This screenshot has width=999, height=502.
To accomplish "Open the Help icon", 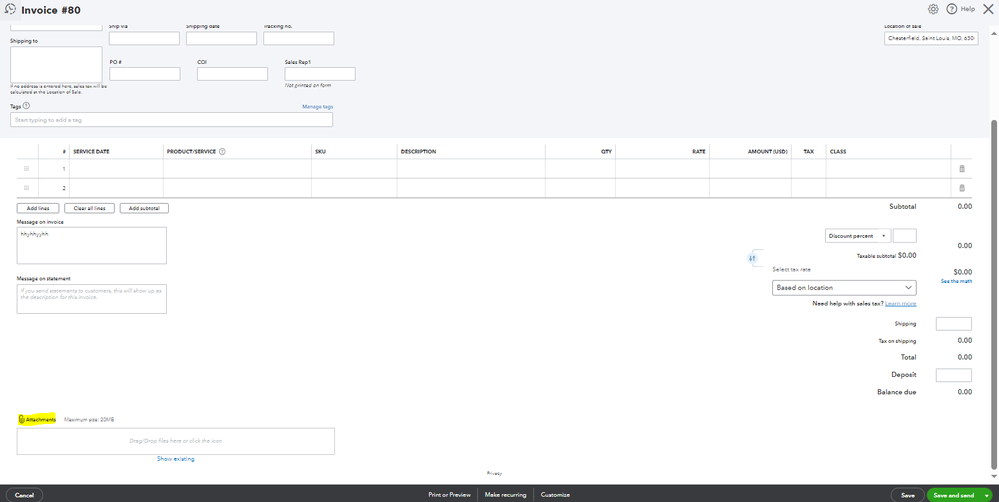I will tap(952, 9).
